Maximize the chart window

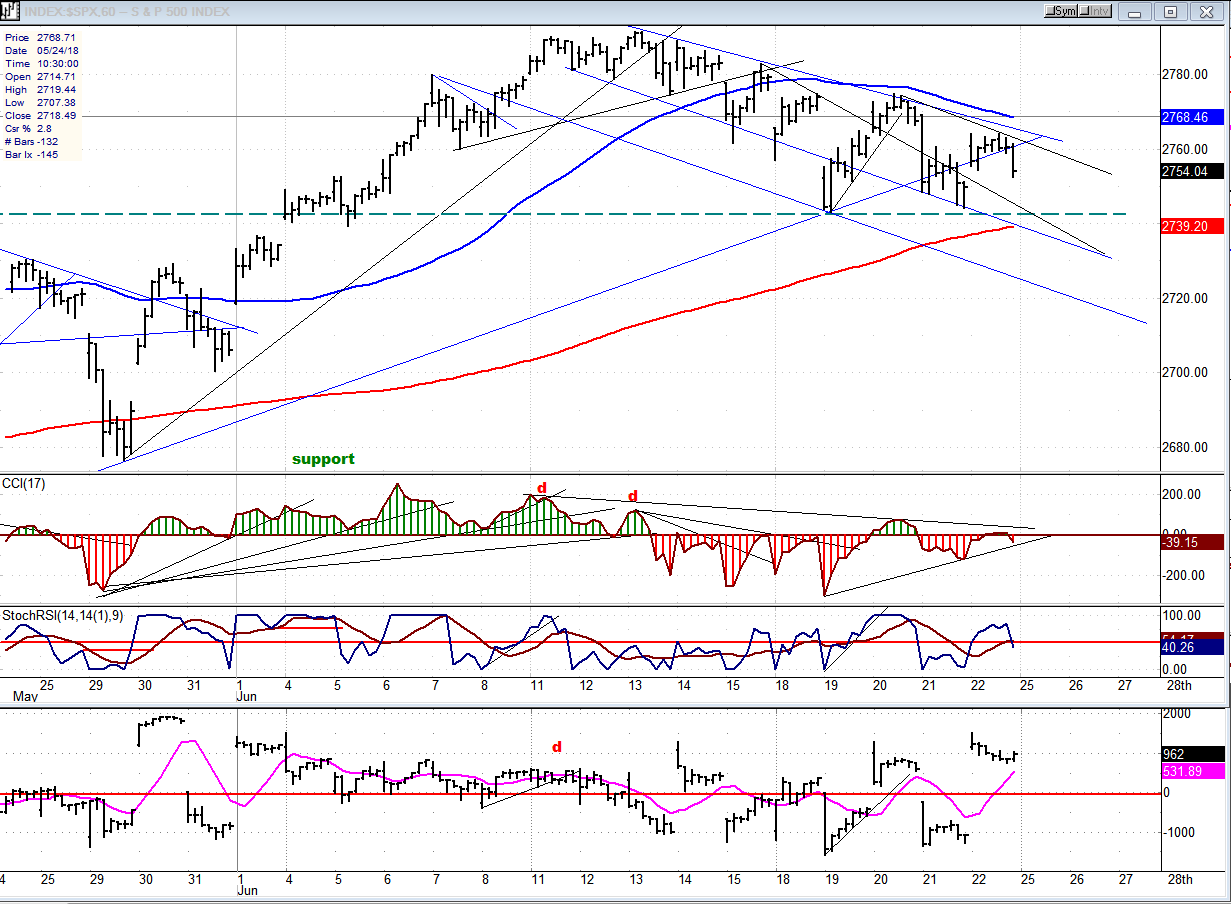pos(1171,12)
